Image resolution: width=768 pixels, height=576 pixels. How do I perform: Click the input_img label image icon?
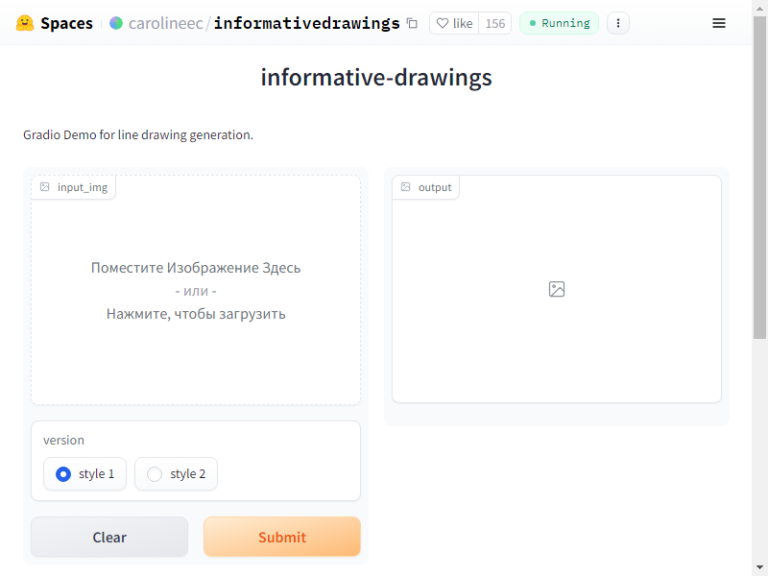45,187
